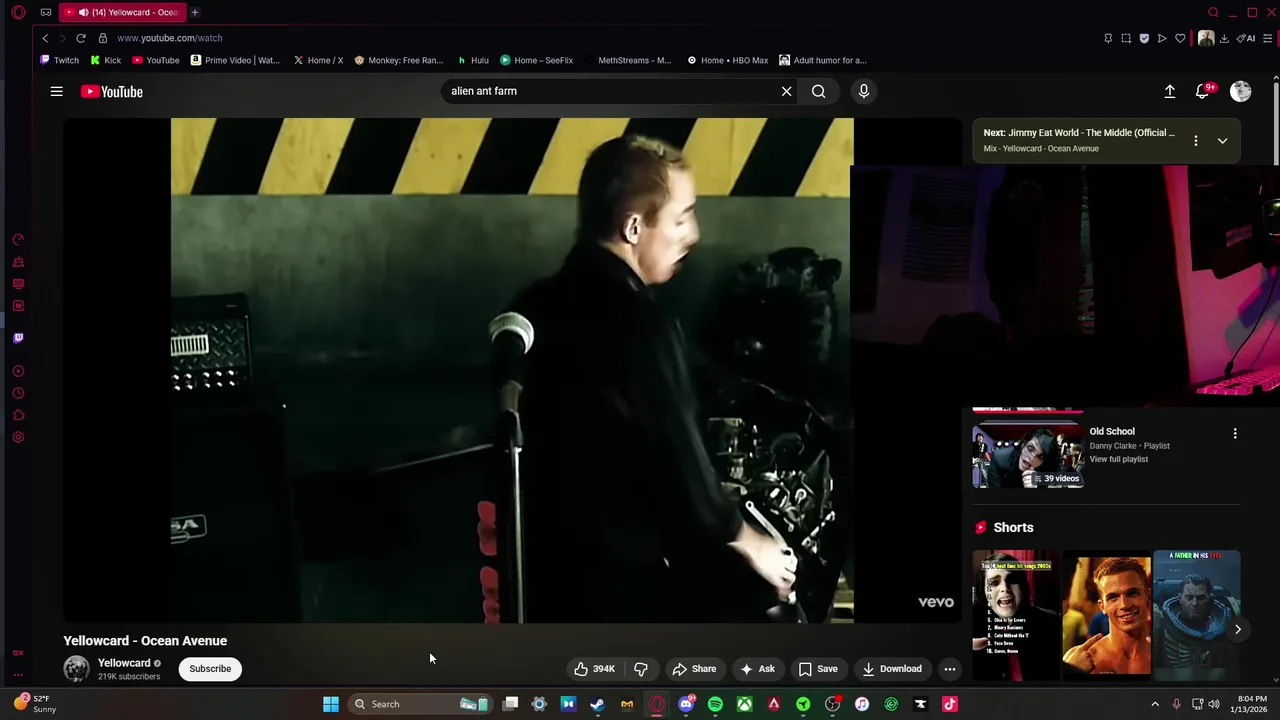Open browser downloads tray icon
The height and width of the screenshot is (720, 1280).
(x=1225, y=38)
